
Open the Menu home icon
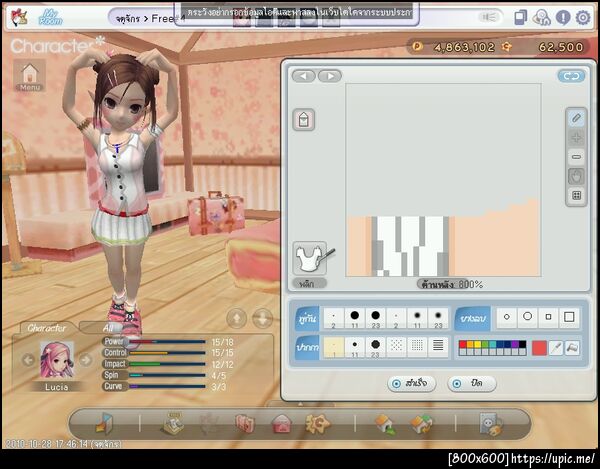[x=30, y=76]
